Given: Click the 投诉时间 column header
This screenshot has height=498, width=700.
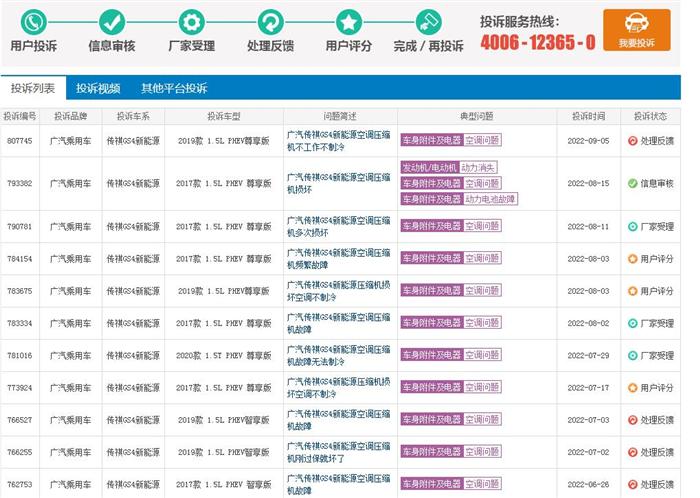Looking at the screenshot, I should tap(588, 115).
